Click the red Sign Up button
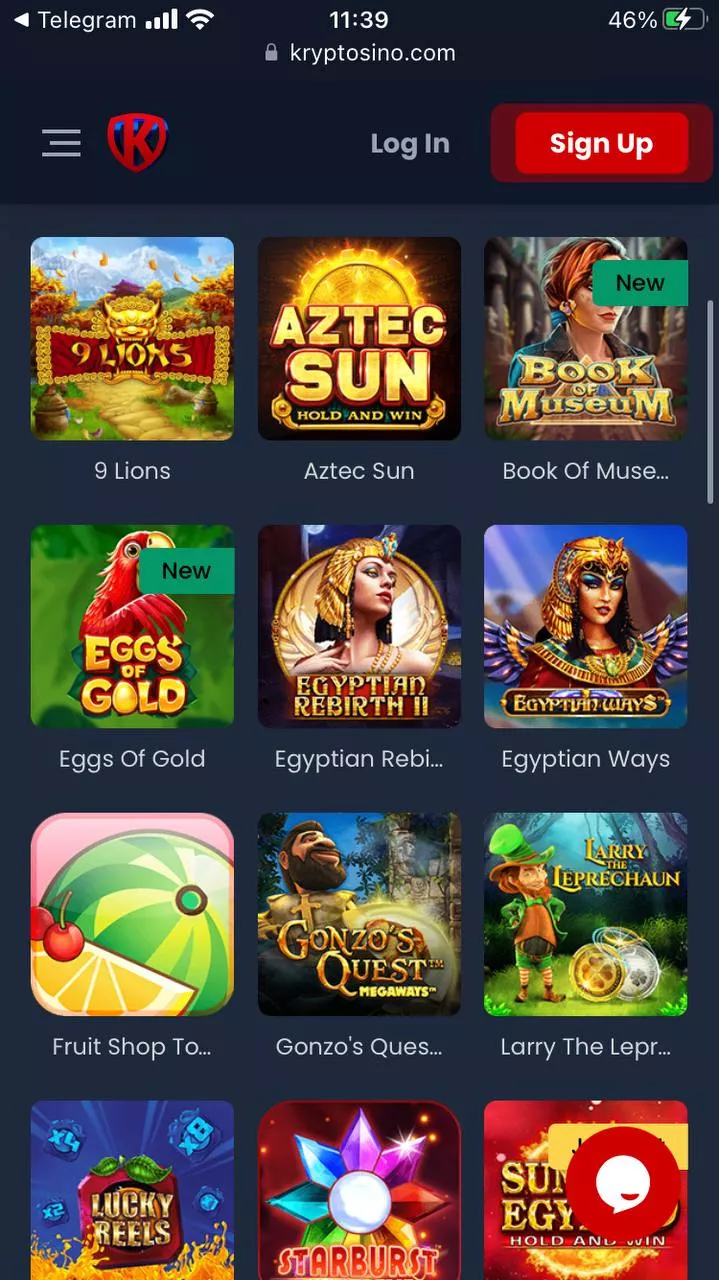 coord(601,143)
